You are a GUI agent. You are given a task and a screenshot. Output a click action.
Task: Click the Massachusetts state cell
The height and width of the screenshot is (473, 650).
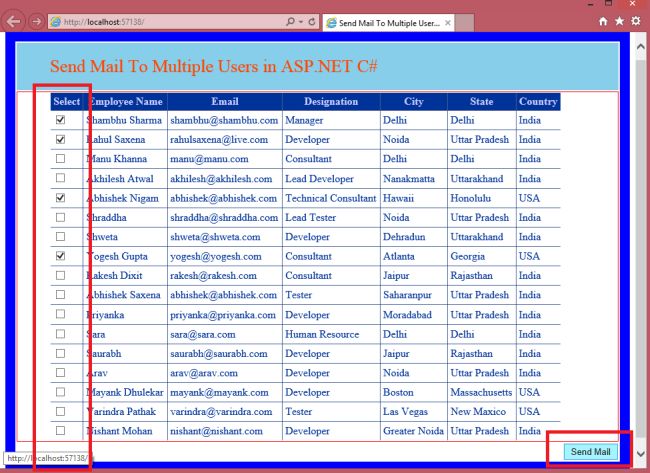(481, 392)
